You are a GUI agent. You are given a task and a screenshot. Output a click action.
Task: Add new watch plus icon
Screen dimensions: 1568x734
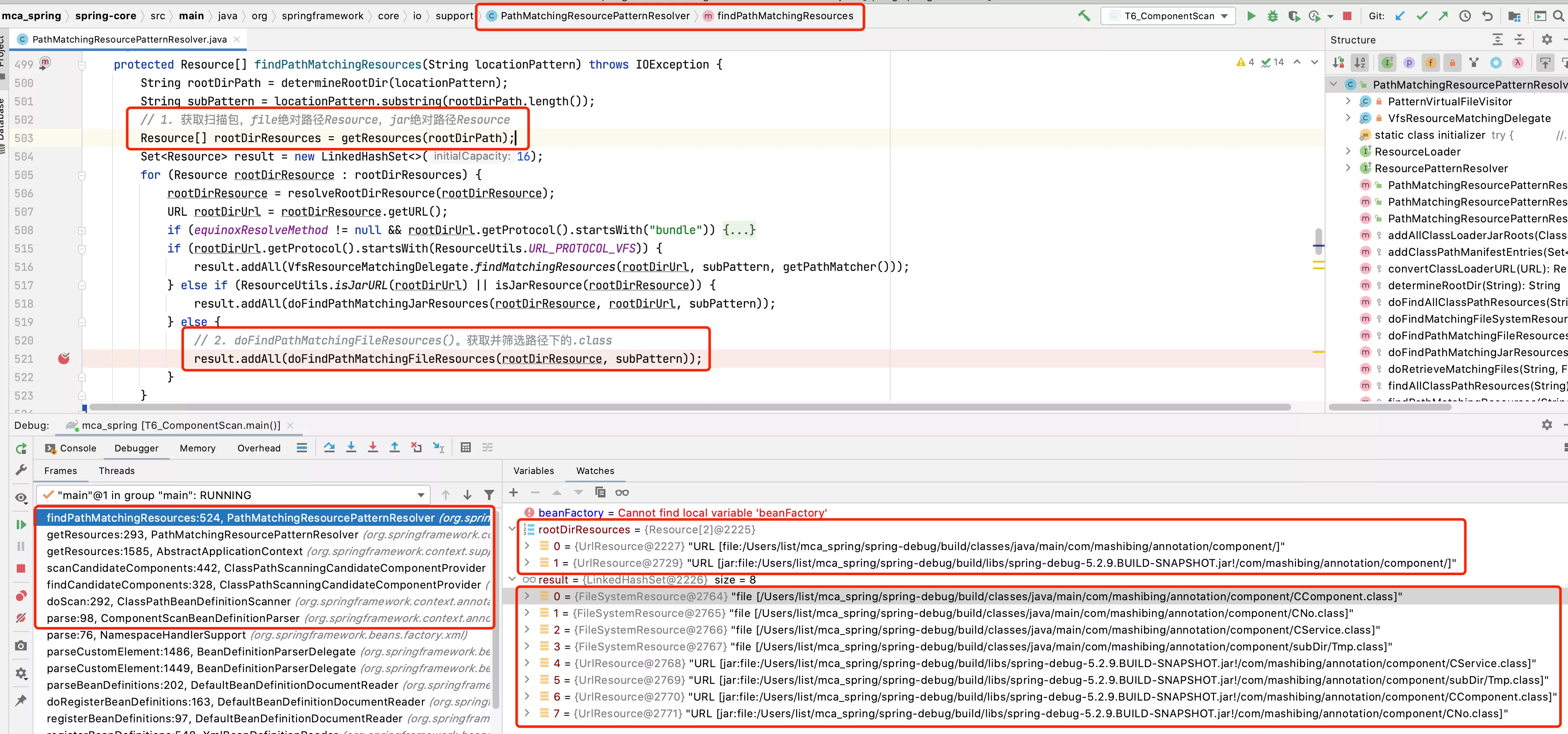[x=513, y=492]
